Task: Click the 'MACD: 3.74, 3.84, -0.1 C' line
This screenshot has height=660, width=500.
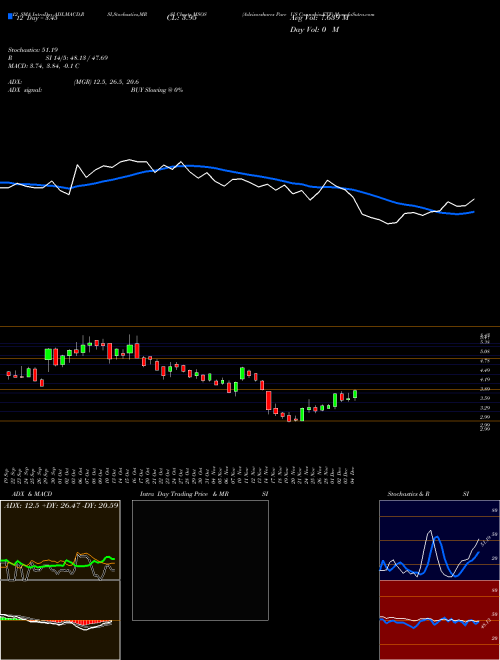Action: click(x=43, y=66)
